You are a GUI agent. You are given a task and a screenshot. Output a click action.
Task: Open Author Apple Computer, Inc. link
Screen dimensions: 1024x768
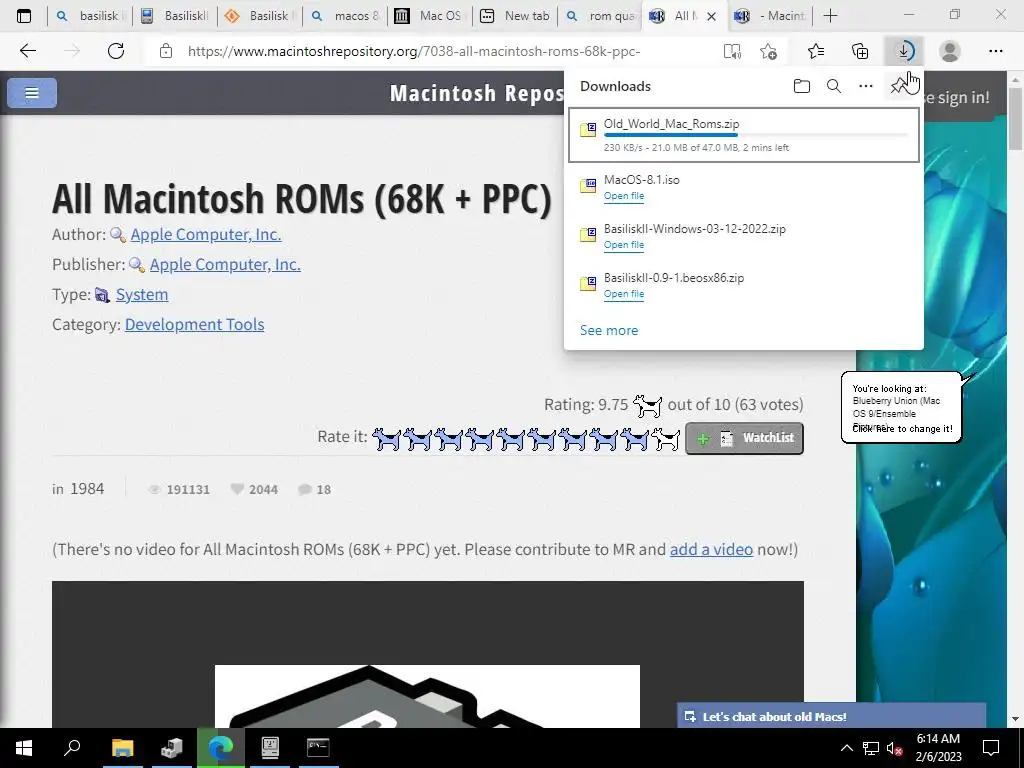[x=206, y=234]
